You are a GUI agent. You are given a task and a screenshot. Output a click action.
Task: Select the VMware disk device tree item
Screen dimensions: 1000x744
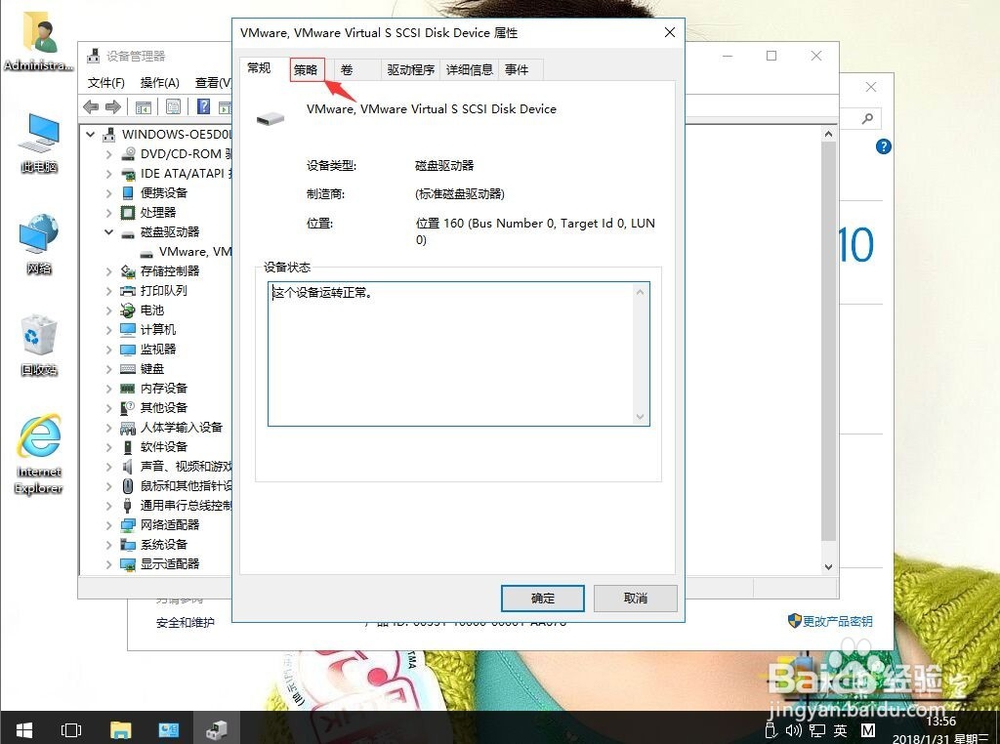tap(195, 252)
